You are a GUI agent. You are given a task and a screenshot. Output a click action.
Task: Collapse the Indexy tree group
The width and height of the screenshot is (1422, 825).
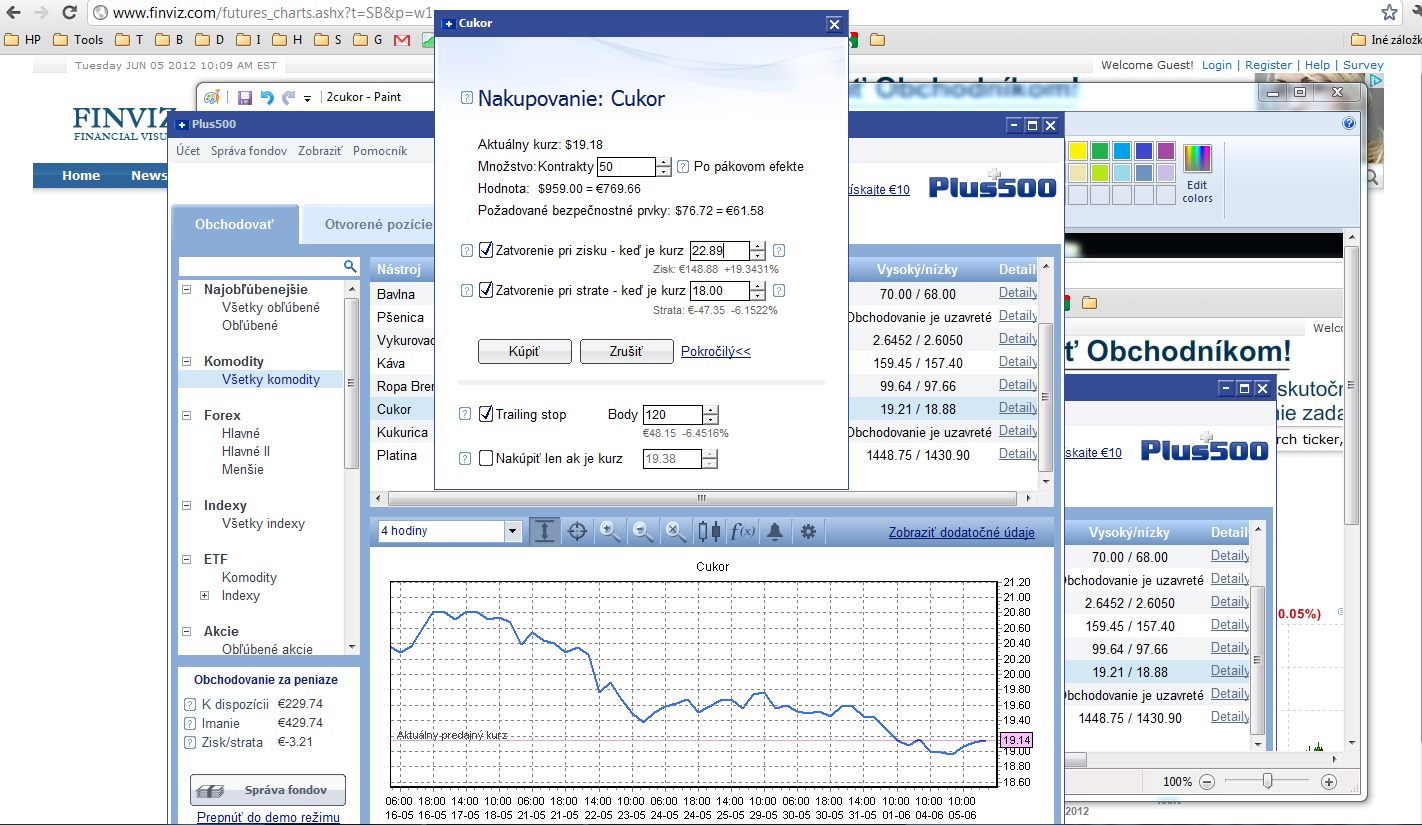[186, 506]
